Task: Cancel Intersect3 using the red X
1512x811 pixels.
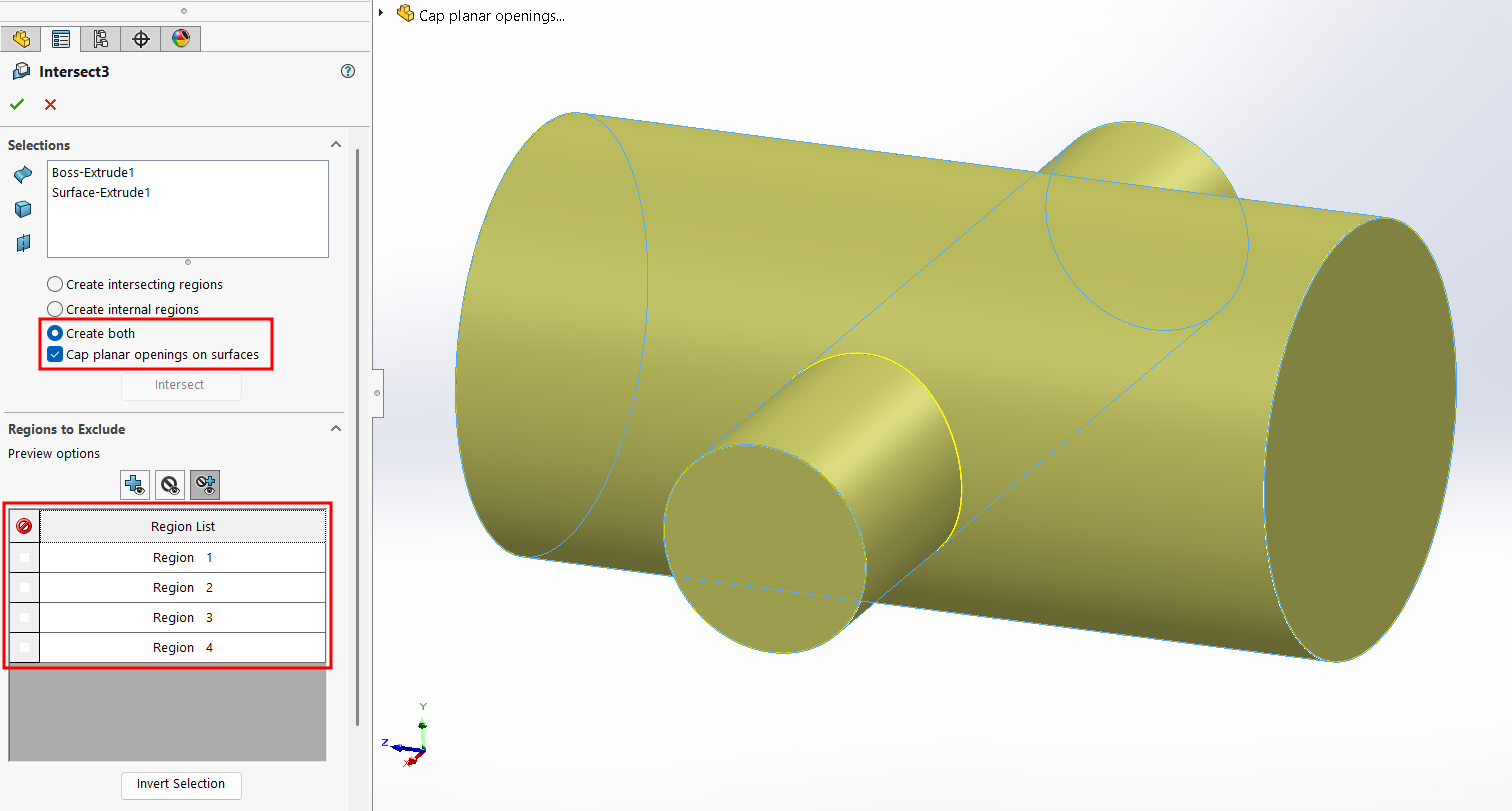Action: tap(50, 104)
